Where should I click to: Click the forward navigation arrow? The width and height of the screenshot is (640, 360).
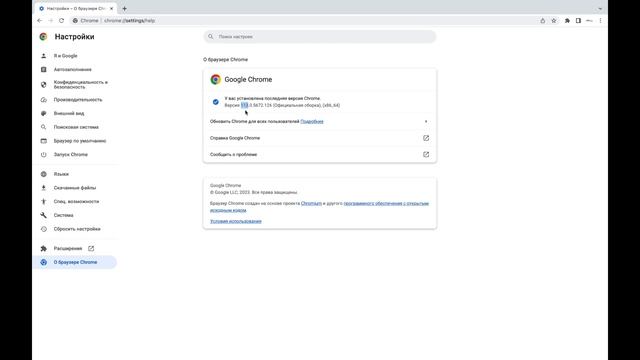click(x=51, y=20)
